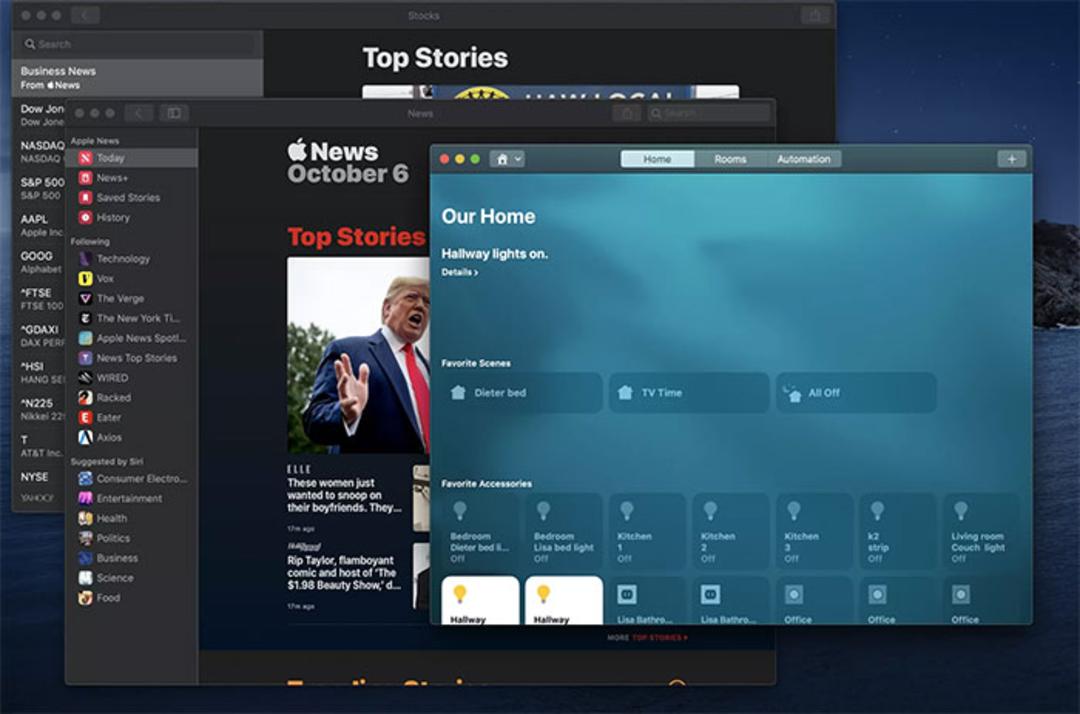Click the Stocks share icon
This screenshot has height=714, width=1080.
(814, 15)
